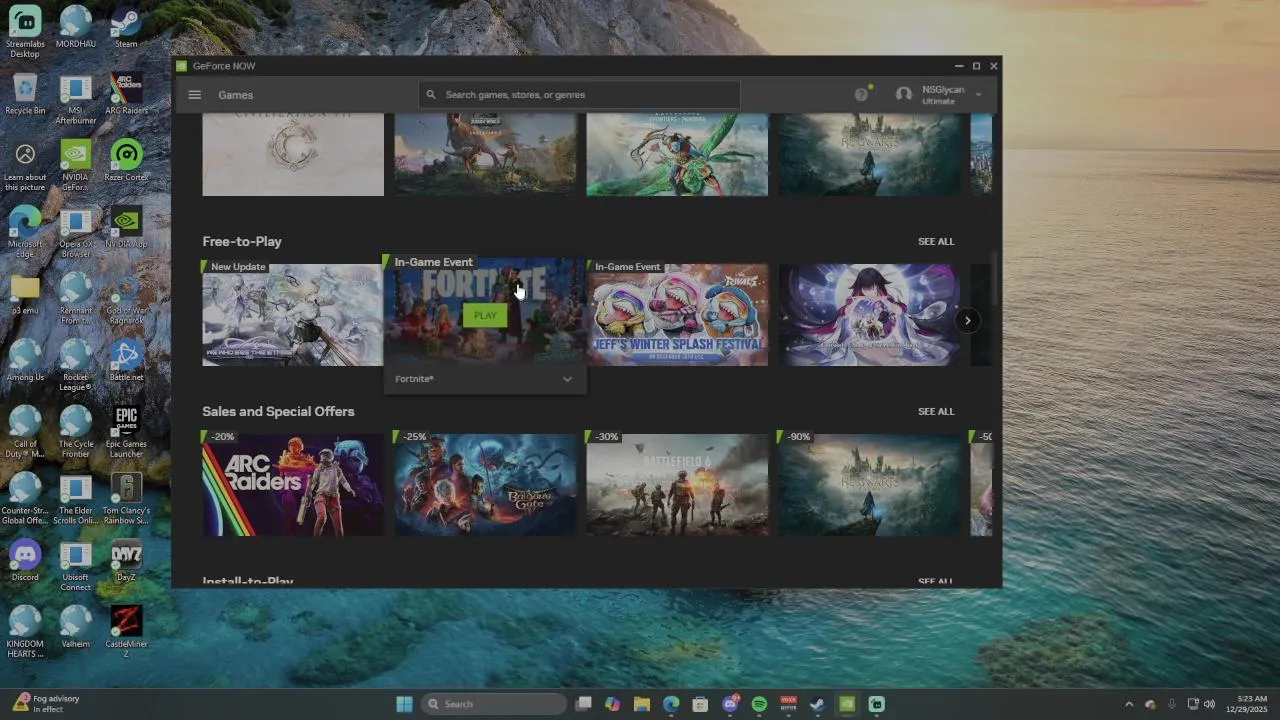Click the Windows taskbar Search box

click(x=494, y=704)
